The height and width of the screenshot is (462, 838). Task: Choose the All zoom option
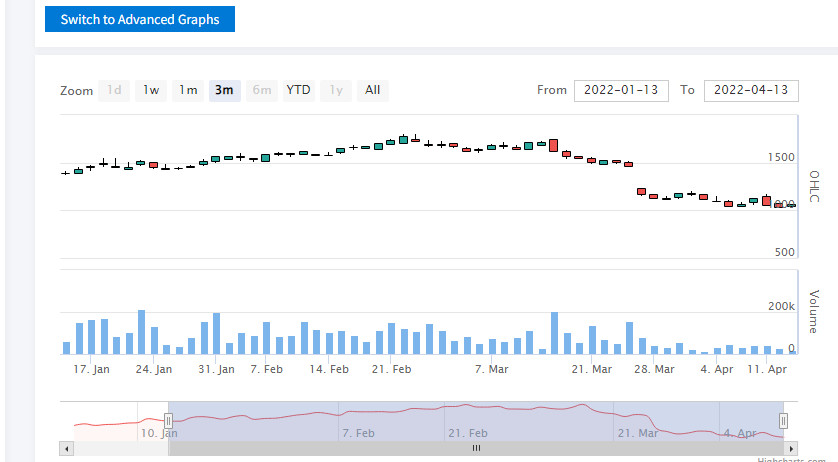coord(373,90)
